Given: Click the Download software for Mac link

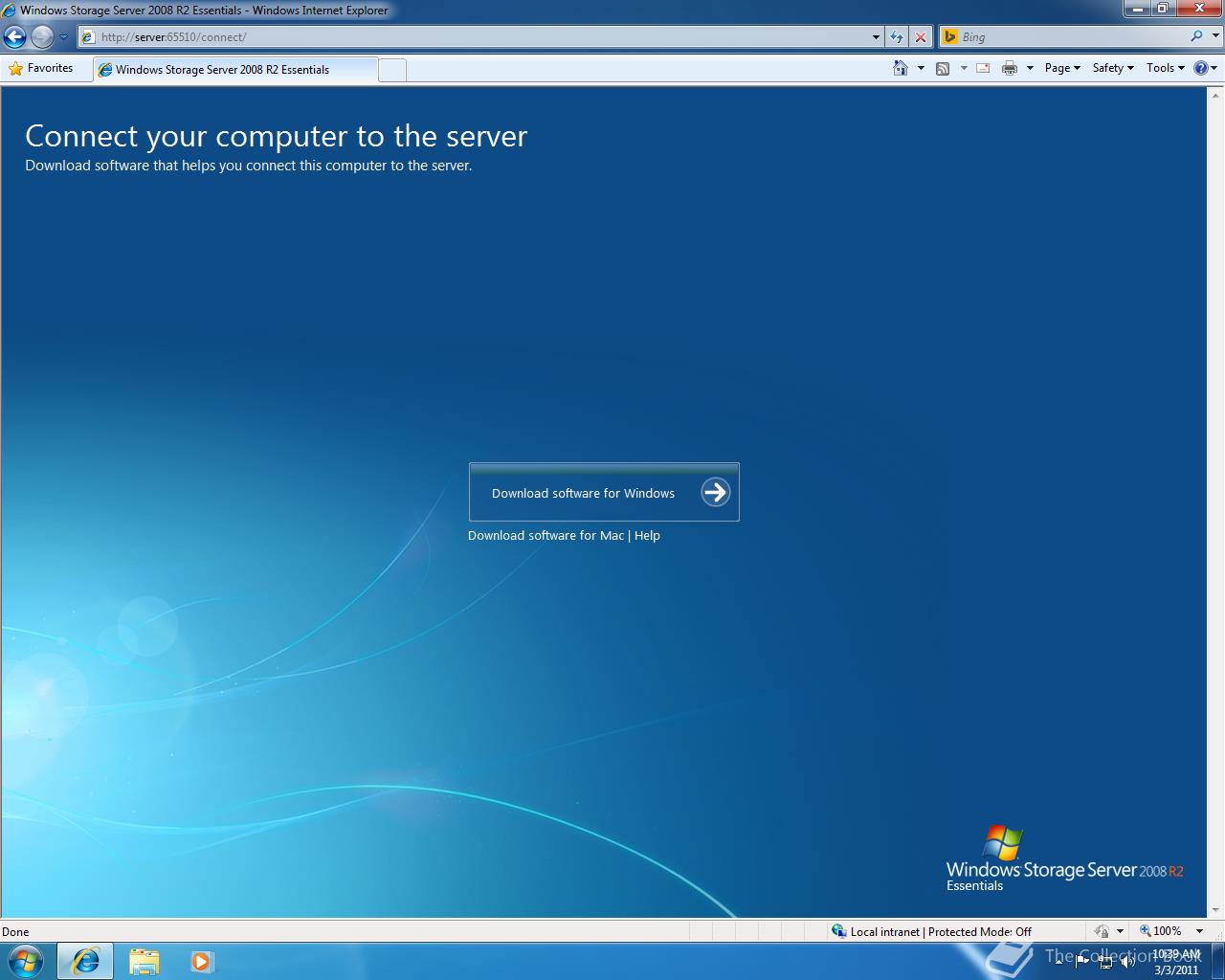Looking at the screenshot, I should coord(546,535).
